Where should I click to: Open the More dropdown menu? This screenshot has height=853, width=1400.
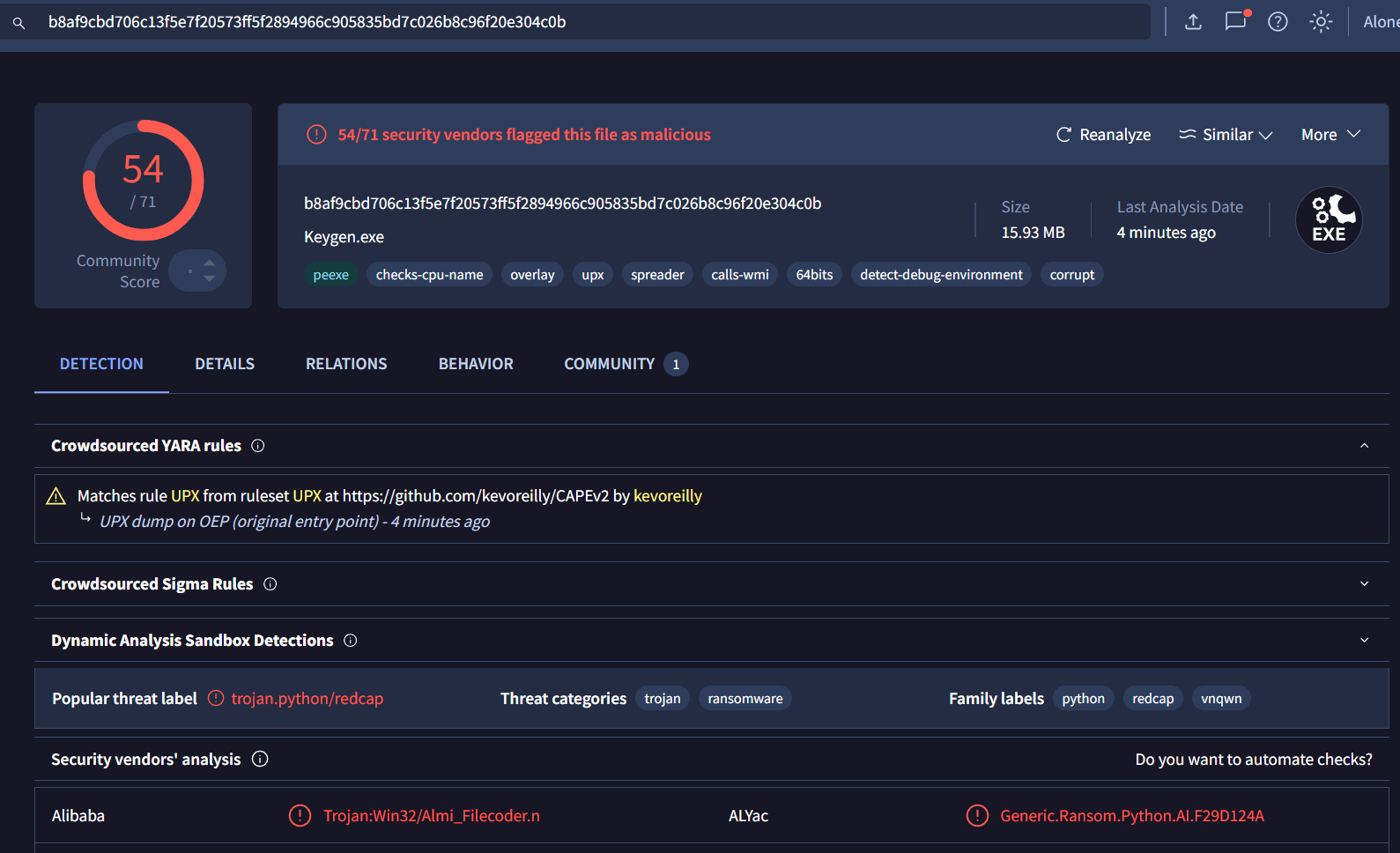point(1330,135)
